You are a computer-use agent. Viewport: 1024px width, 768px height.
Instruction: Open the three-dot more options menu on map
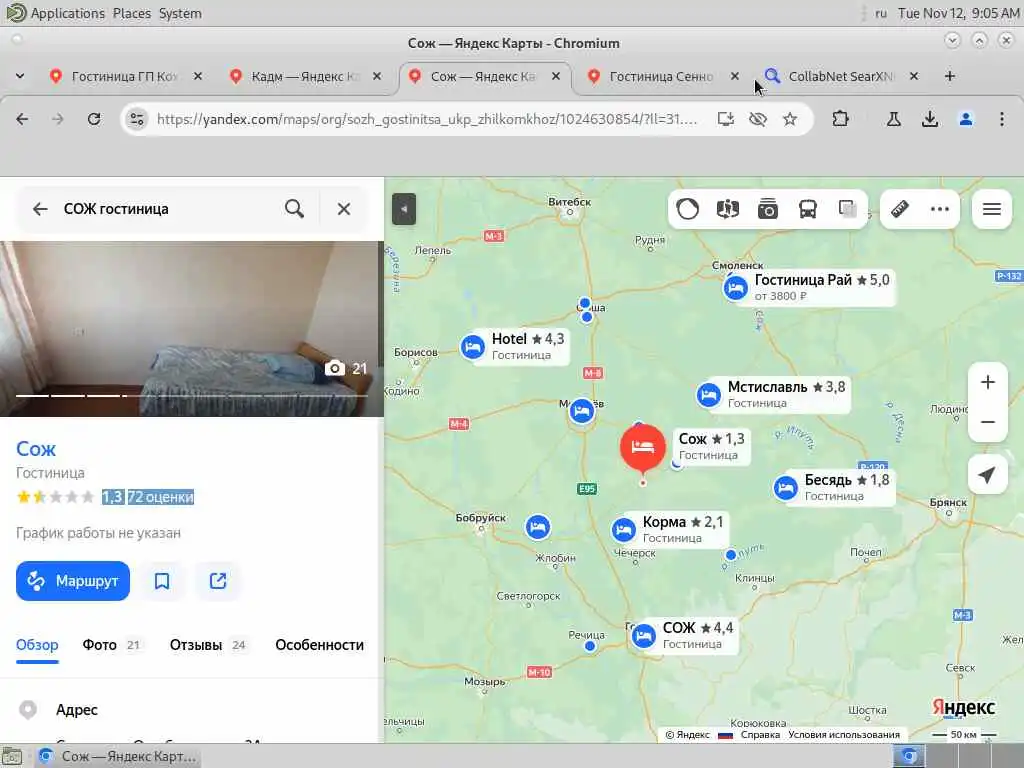coord(940,209)
